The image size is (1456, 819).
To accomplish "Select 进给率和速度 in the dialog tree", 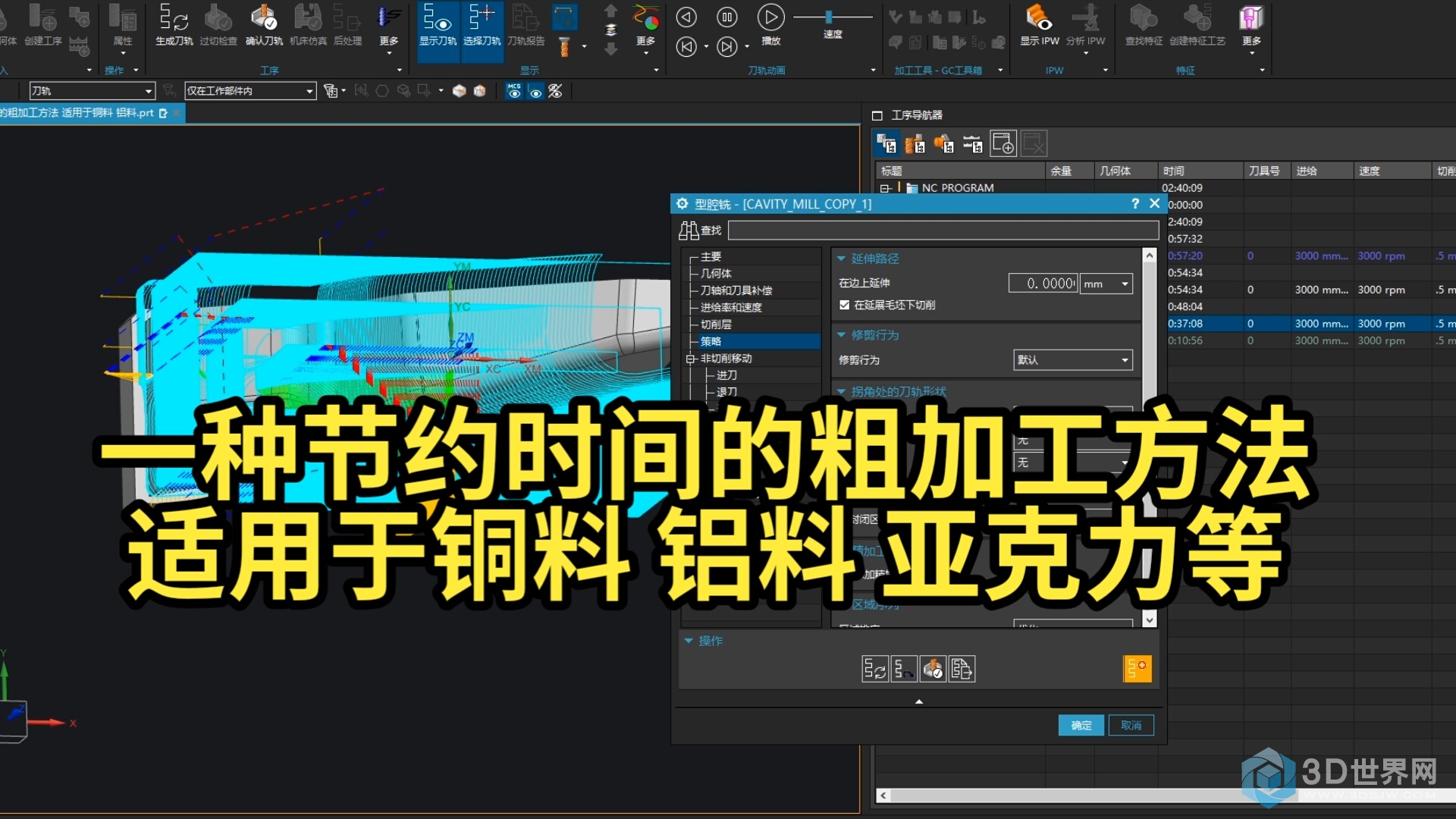I will (x=731, y=307).
